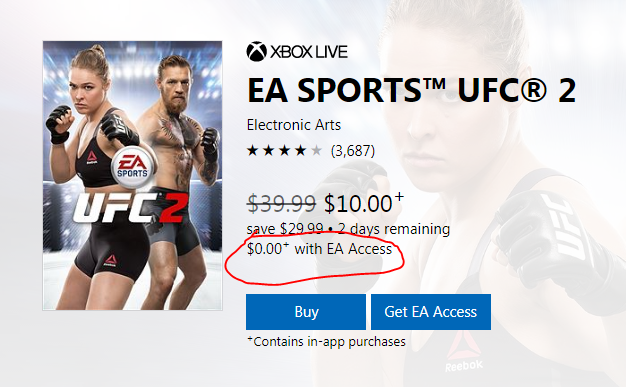Screen dimensions: 626x387
Task: Choose the Get EA Access button
Action: pos(431,312)
